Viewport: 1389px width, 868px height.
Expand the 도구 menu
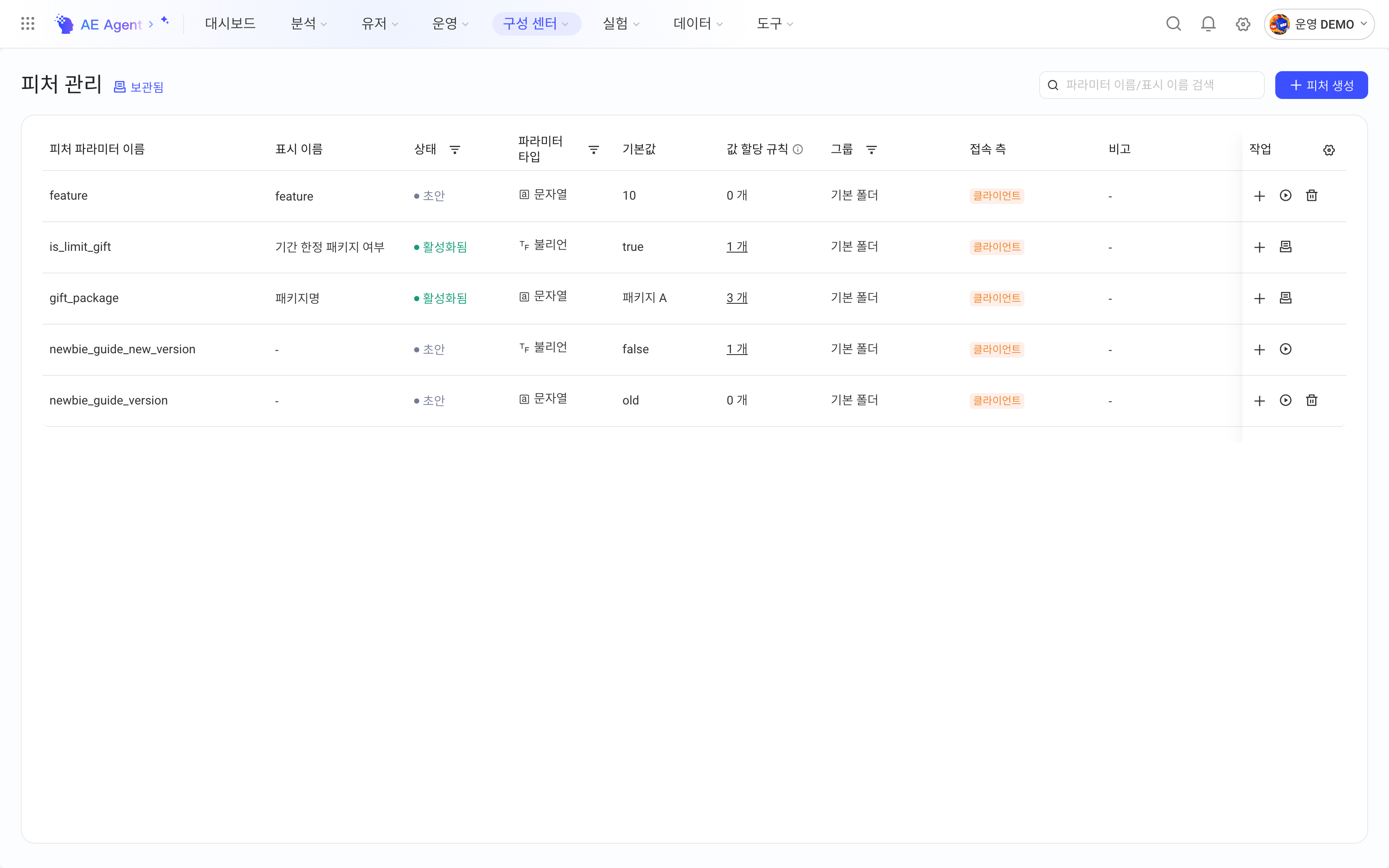775,23
